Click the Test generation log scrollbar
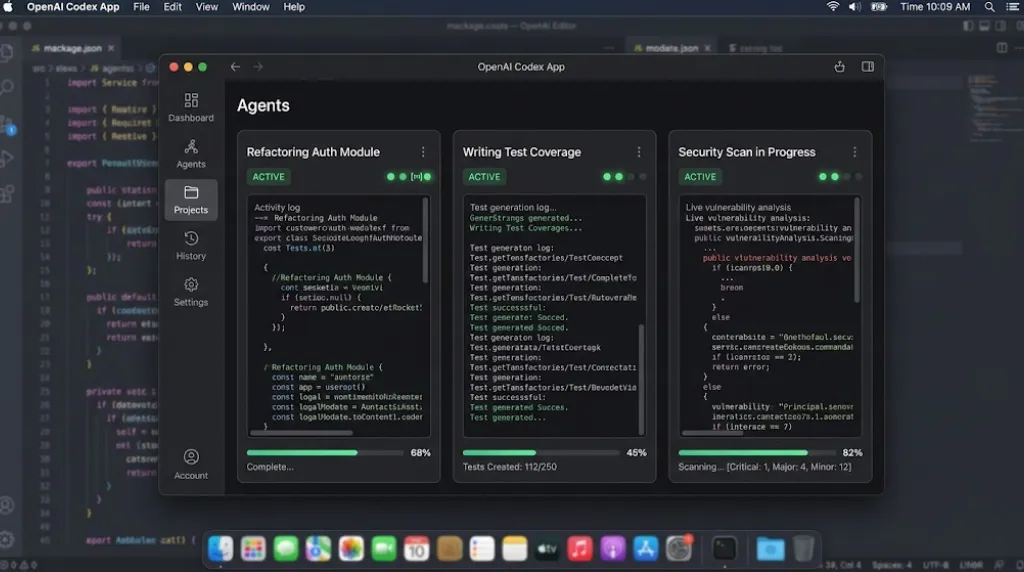 coord(641,379)
